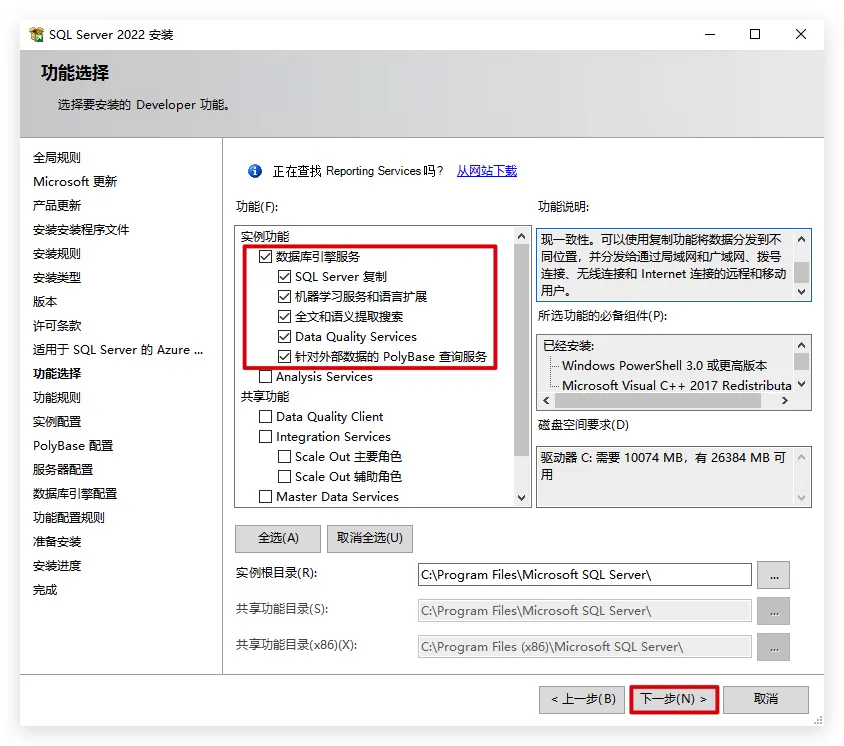Select Microsoft 更新 step in sidebar

(x=75, y=181)
